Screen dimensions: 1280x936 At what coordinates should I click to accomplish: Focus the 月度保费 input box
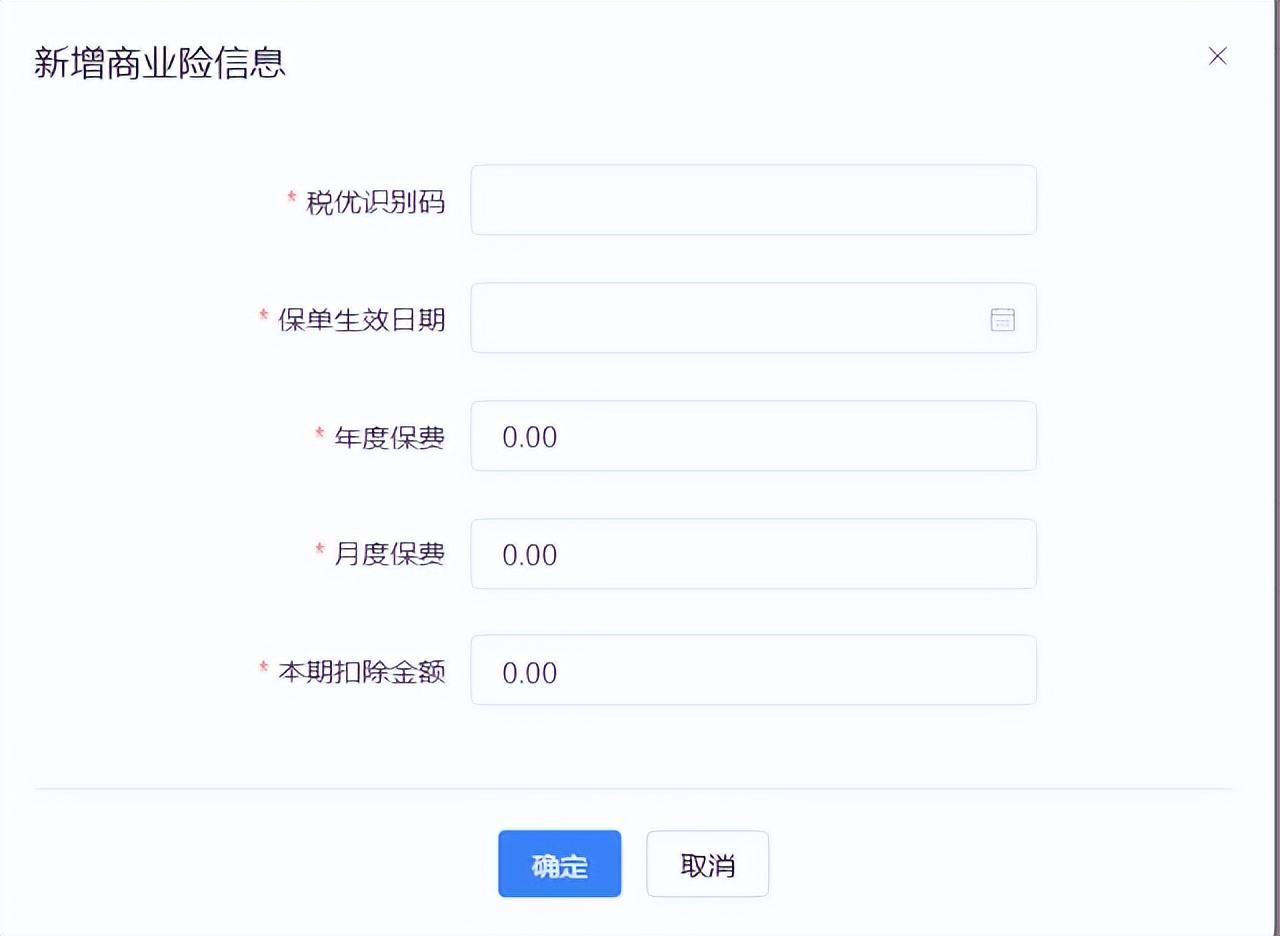pos(753,553)
